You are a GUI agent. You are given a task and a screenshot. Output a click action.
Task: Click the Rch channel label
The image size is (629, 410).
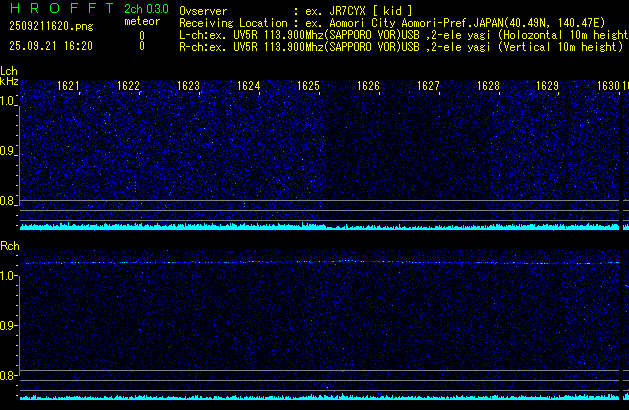click(x=10, y=246)
